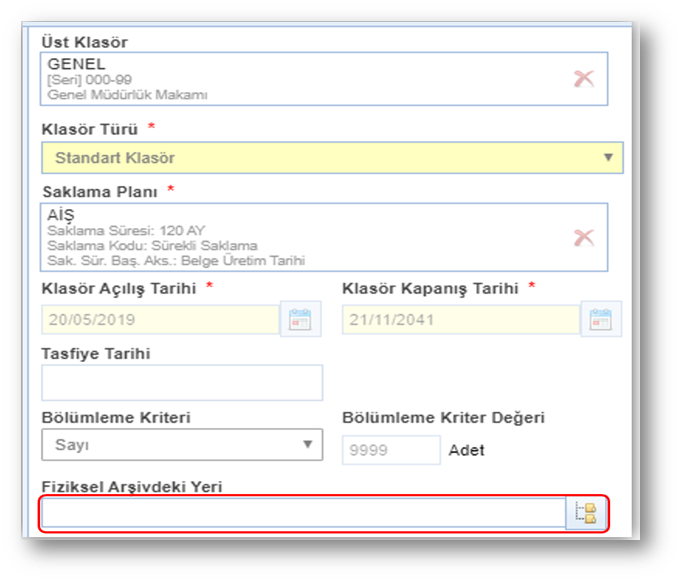Click the 20/05/2019 opening date field

coord(160,320)
